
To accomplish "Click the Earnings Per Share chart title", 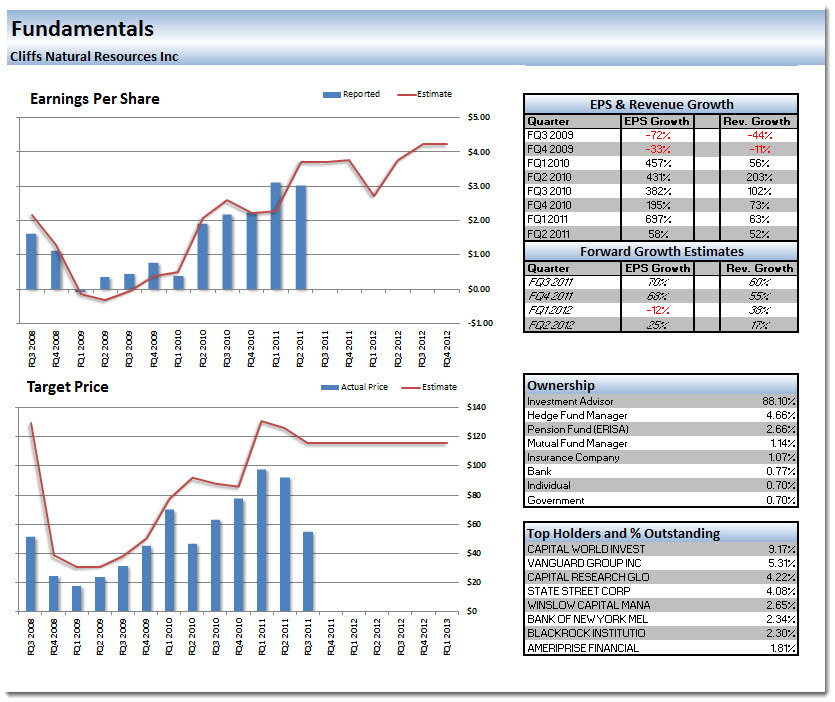I will point(95,99).
